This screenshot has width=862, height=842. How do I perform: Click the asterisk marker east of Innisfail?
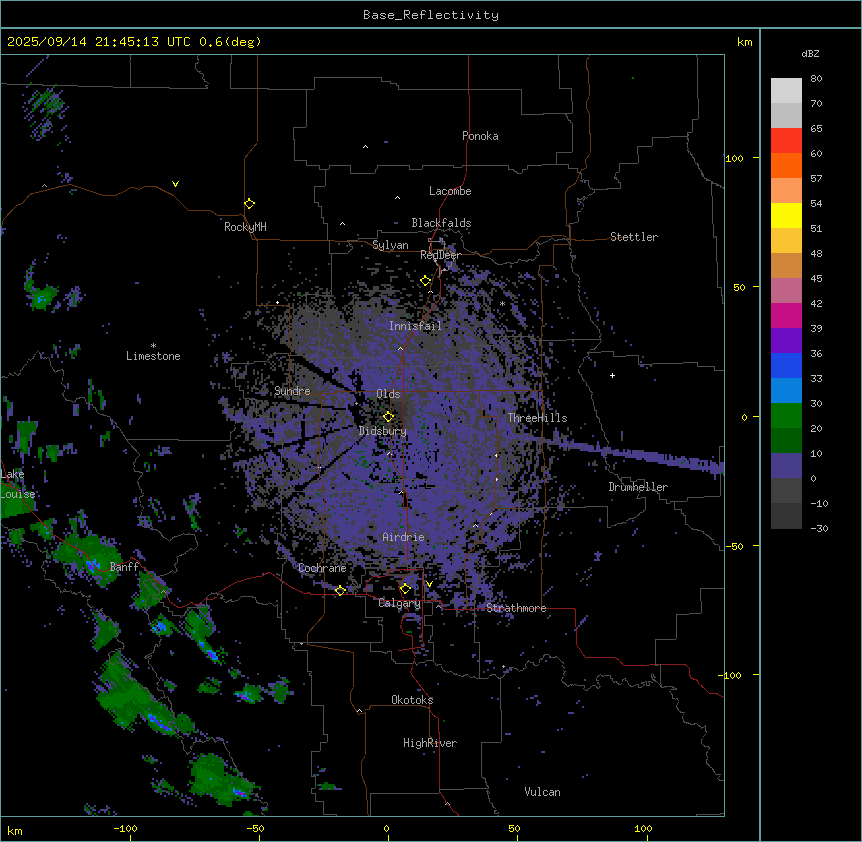click(x=502, y=304)
